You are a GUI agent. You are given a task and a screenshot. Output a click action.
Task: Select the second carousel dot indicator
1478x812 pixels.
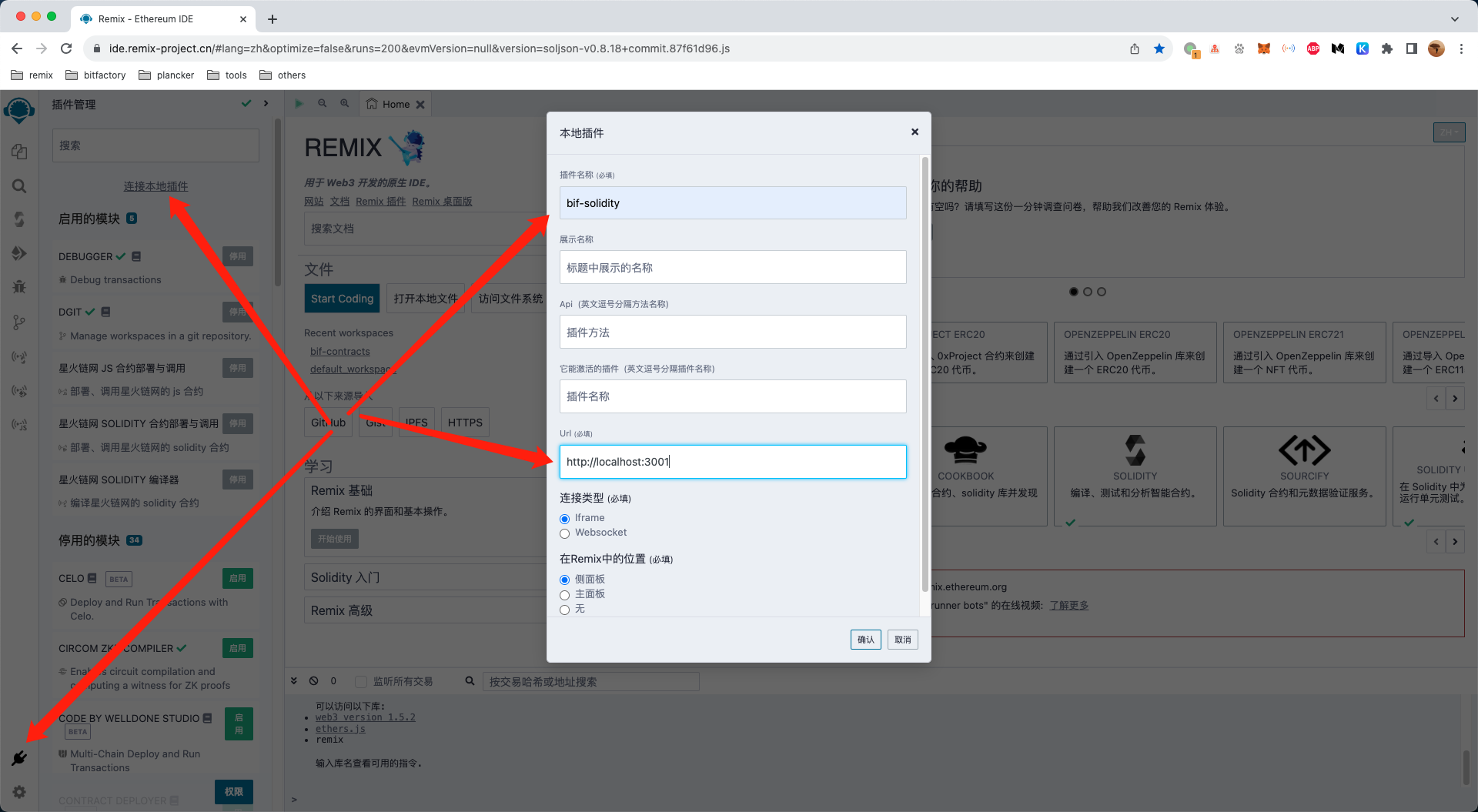[x=1088, y=292]
